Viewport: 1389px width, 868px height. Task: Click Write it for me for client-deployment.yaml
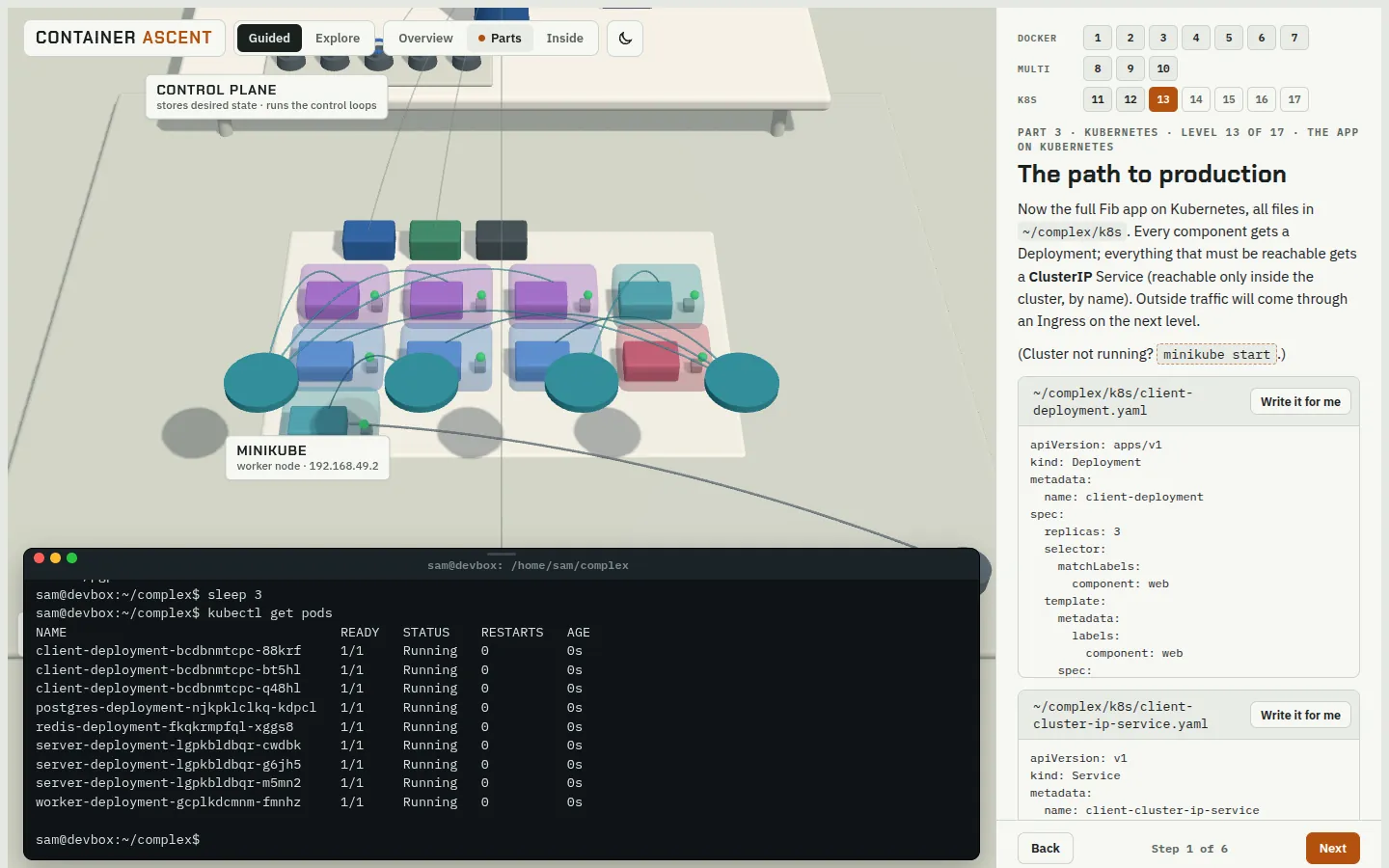1300,401
